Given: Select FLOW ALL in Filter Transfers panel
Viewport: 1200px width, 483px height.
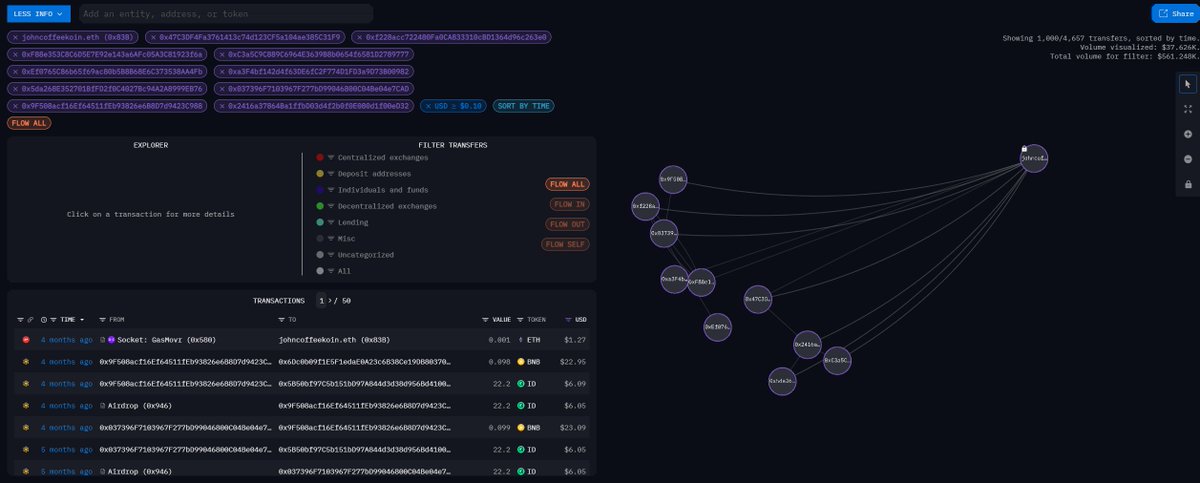Looking at the screenshot, I should (x=566, y=184).
